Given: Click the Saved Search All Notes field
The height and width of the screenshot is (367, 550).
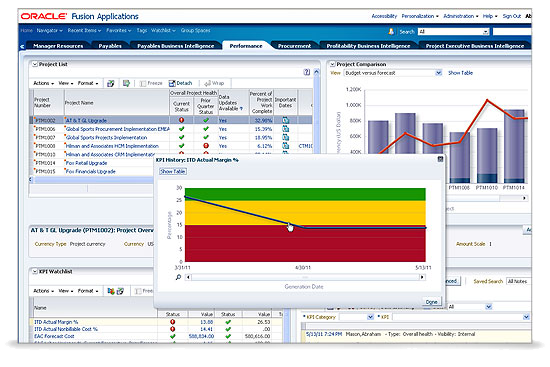Looking at the screenshot, I should (x=518, y=281).
